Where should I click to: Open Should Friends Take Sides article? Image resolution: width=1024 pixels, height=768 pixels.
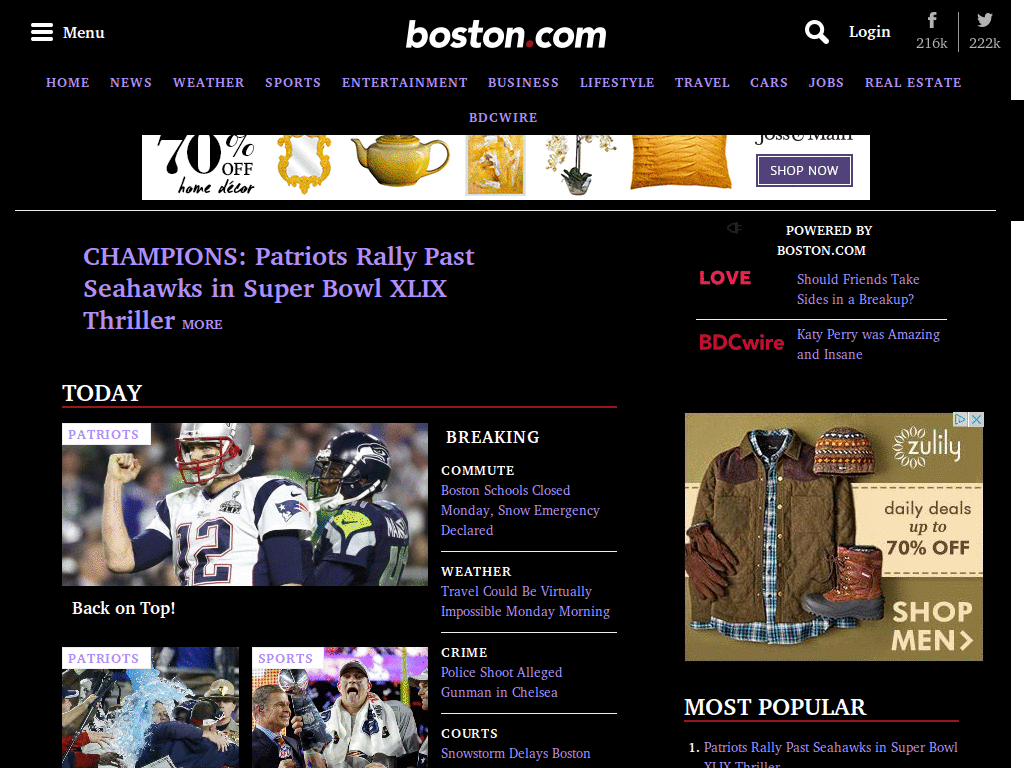857,289
